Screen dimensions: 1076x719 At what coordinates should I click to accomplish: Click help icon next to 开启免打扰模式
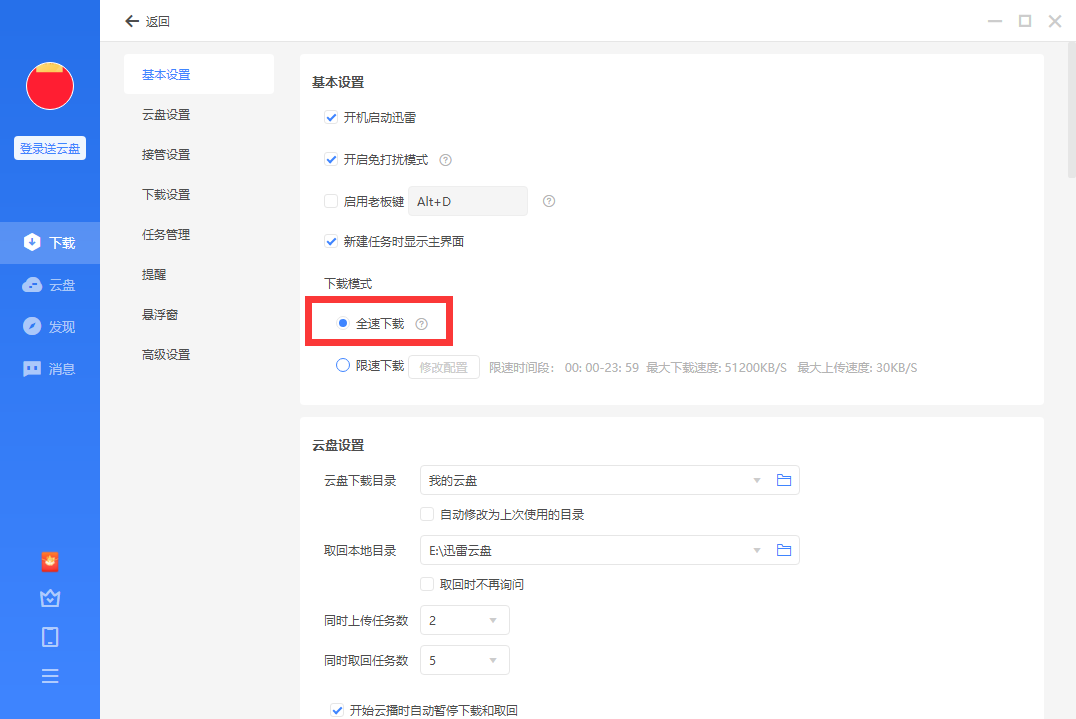(x=446, y=160)
